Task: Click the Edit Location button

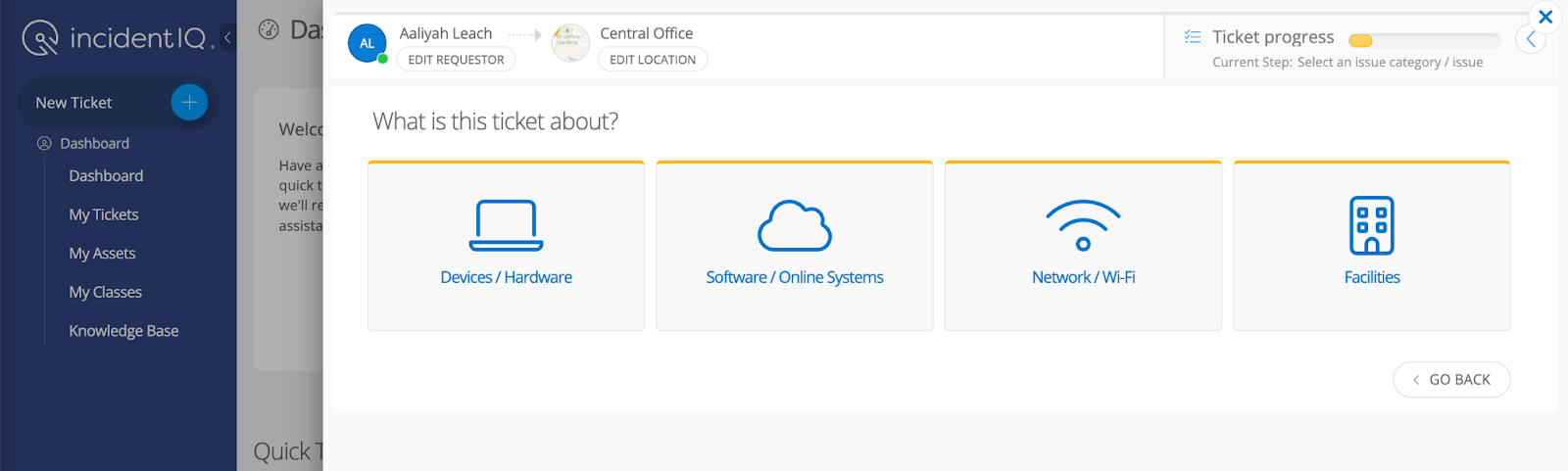Action: point(653,60)
